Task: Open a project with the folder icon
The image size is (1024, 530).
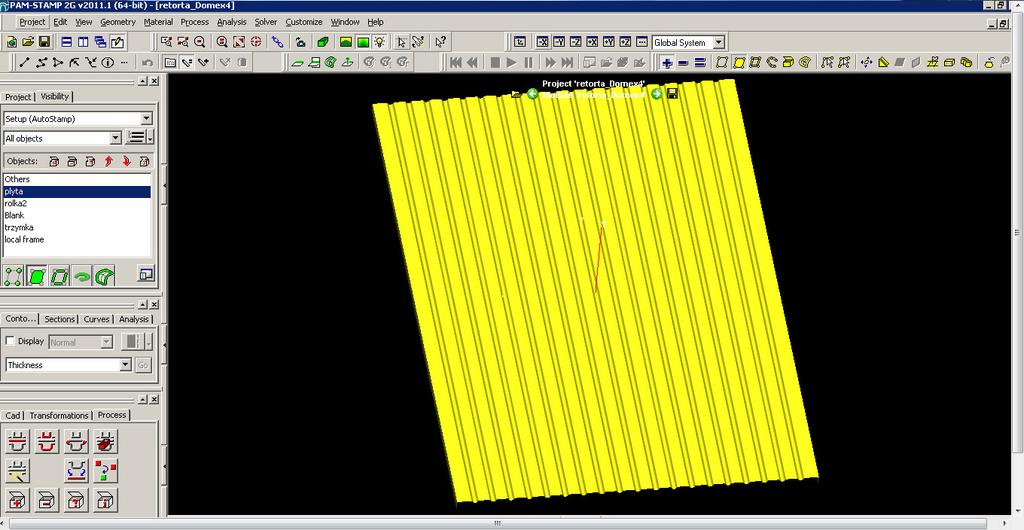Action: [x=28, y=42]
